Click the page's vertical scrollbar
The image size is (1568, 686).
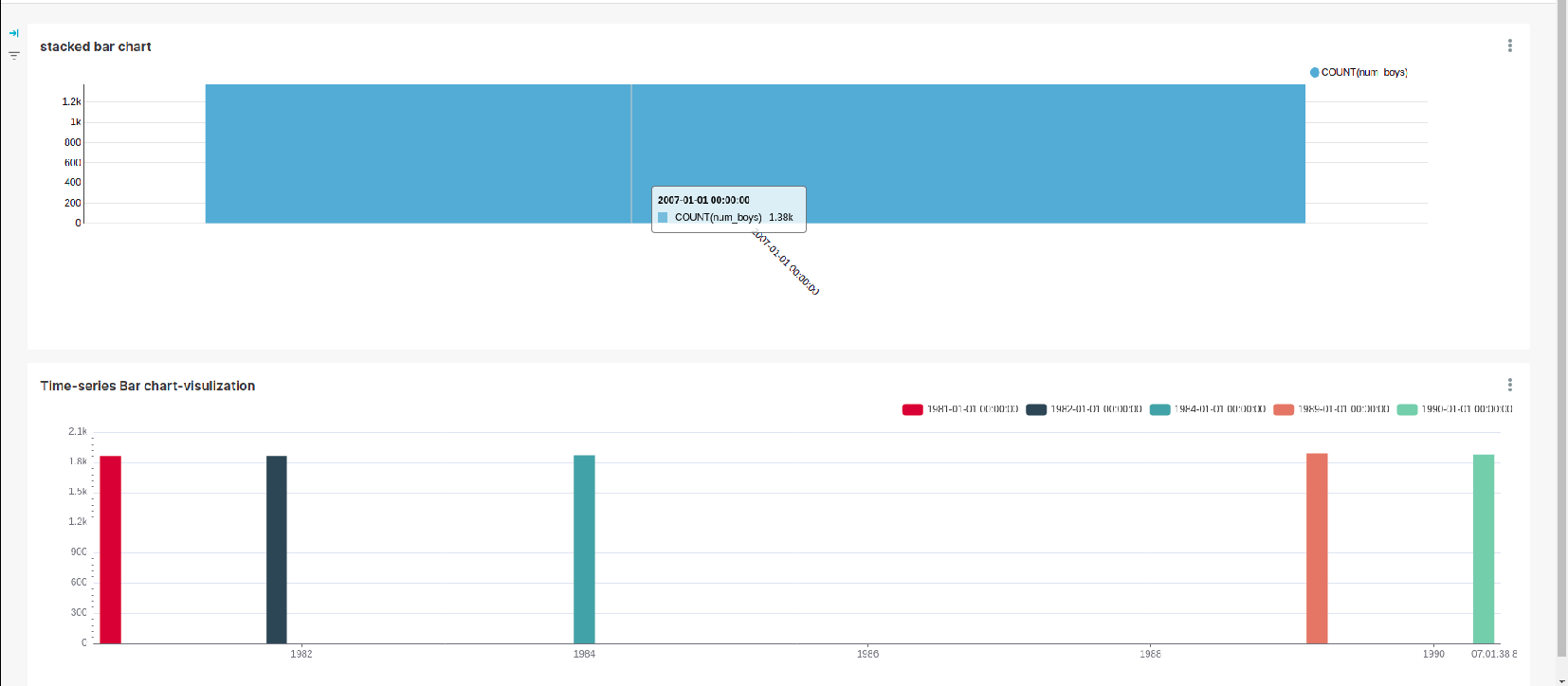[x=1562, y=328]
